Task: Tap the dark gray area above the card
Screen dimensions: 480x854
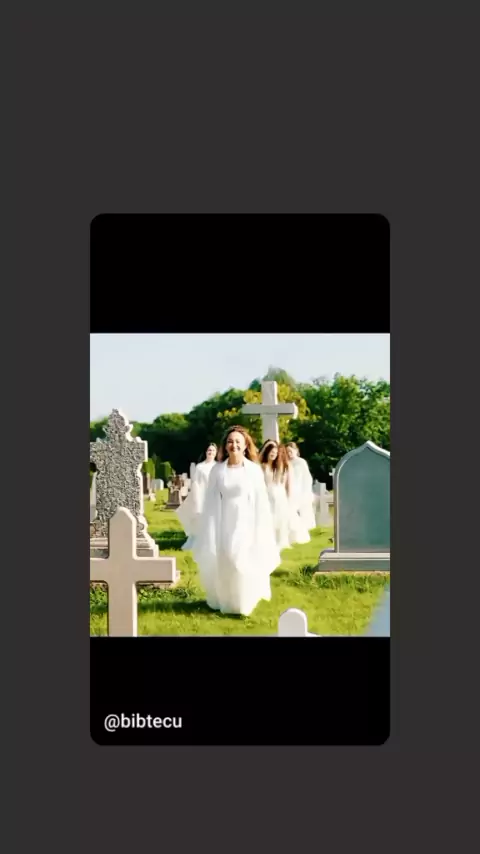Action: (240, 106)
